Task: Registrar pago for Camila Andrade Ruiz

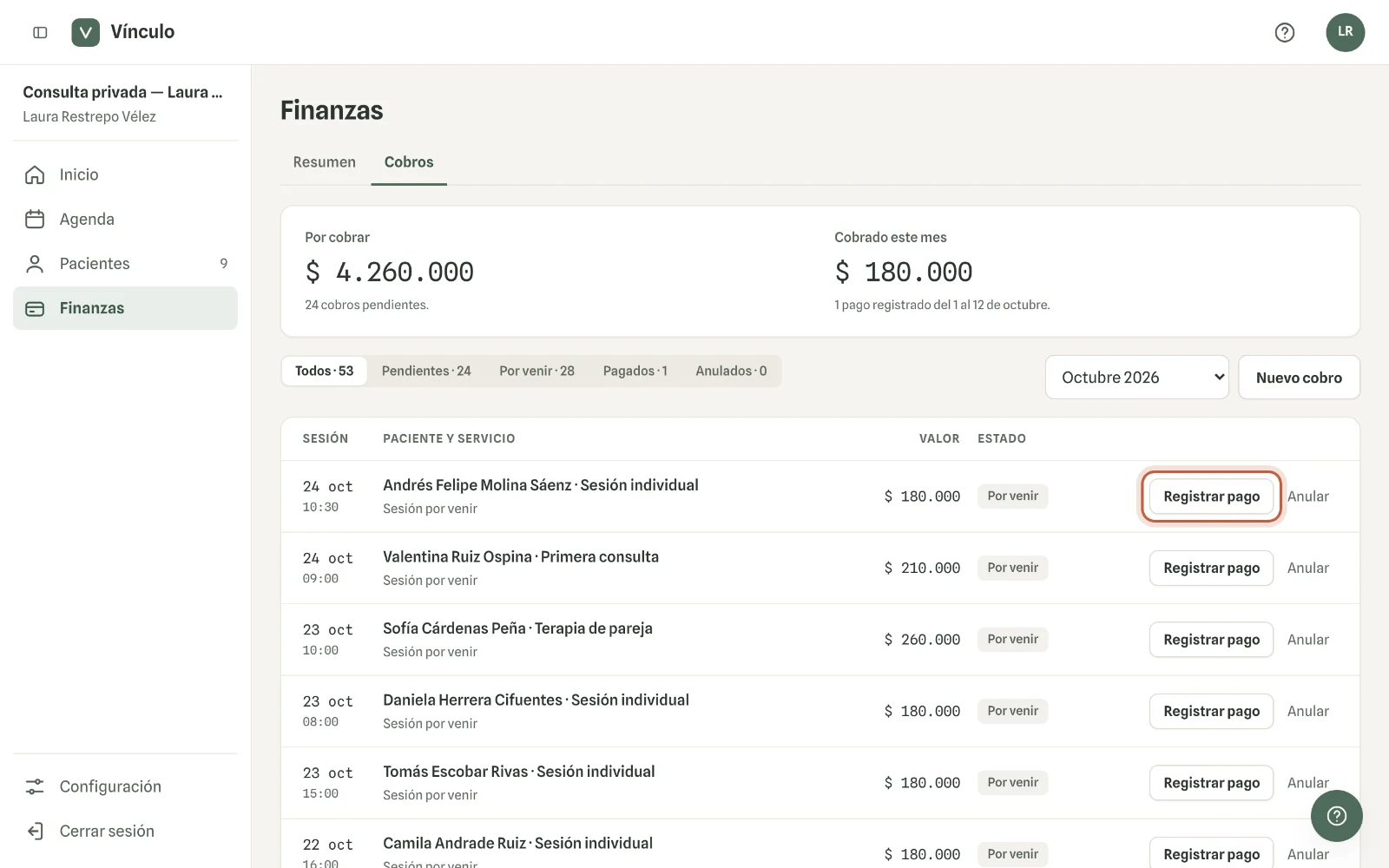Action: (x=1211, y=853)
